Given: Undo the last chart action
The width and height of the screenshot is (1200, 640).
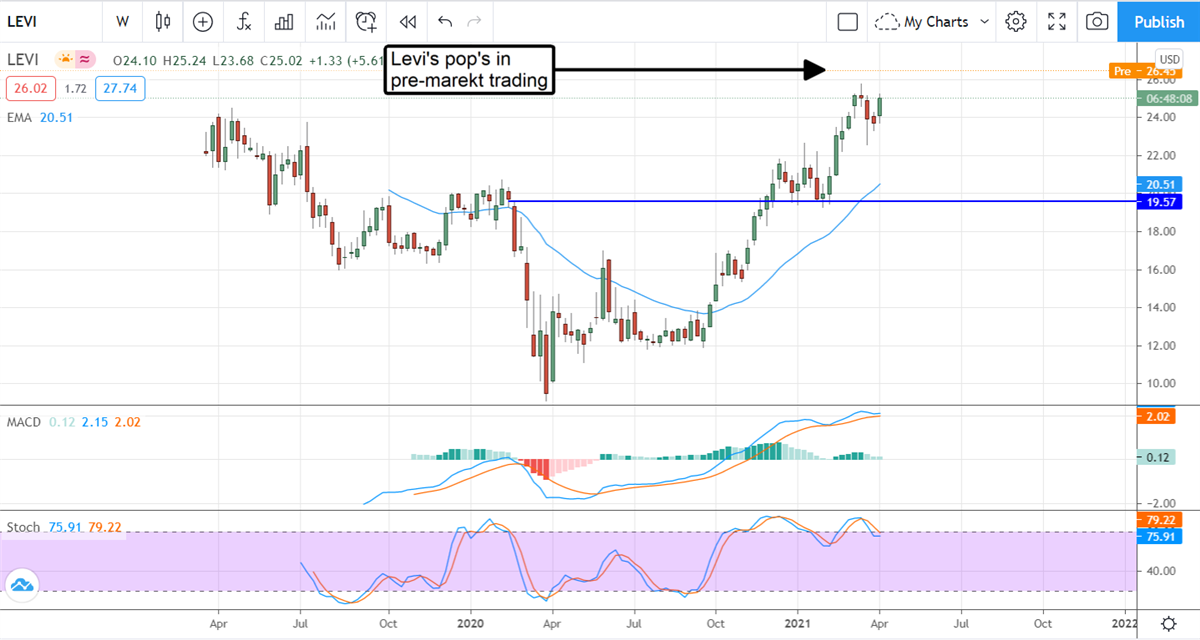Looking at the screenshot, I should (x=445, y=21).
